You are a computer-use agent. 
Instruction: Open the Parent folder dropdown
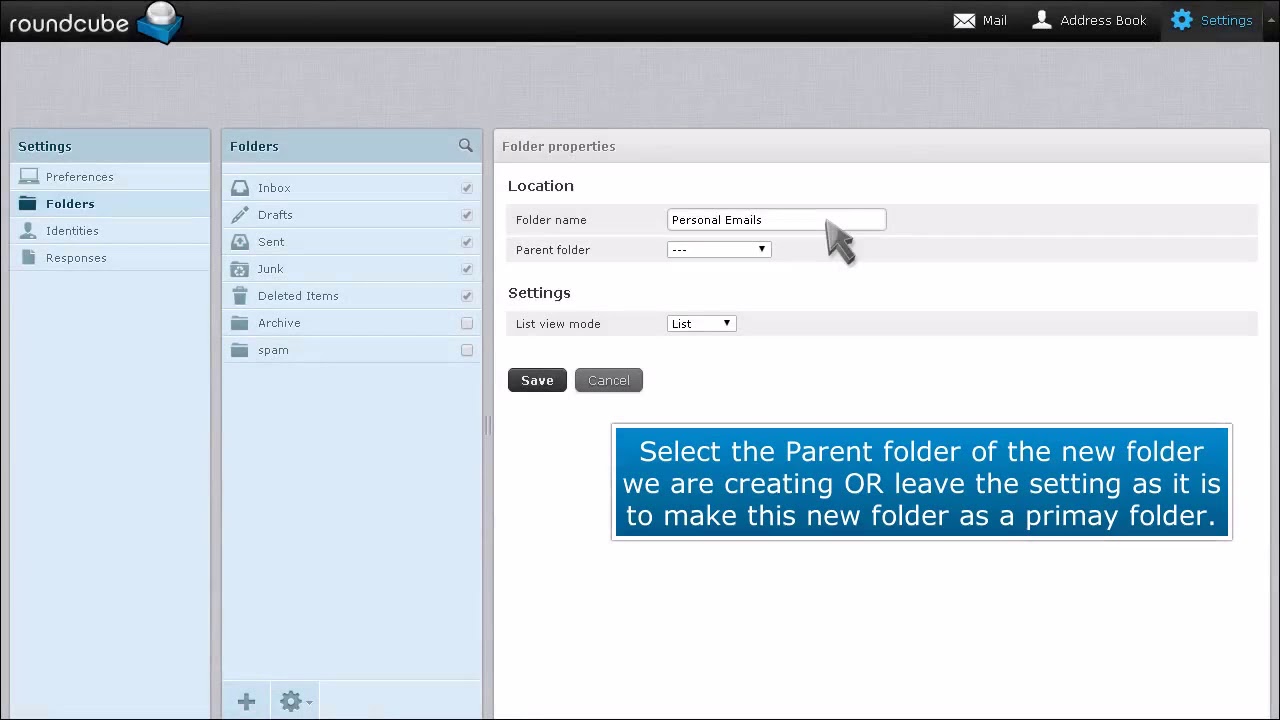[x=719, y=250]
